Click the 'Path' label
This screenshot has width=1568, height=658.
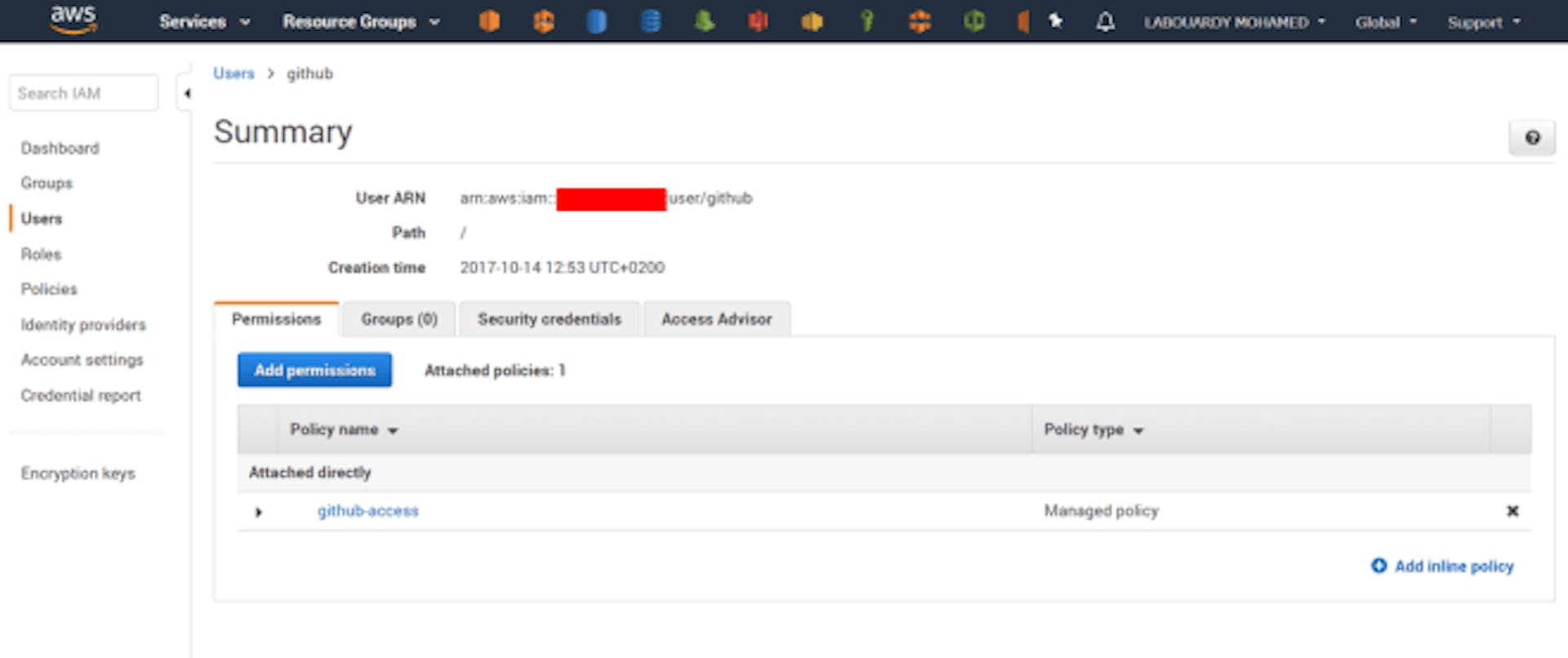point(408,233)
